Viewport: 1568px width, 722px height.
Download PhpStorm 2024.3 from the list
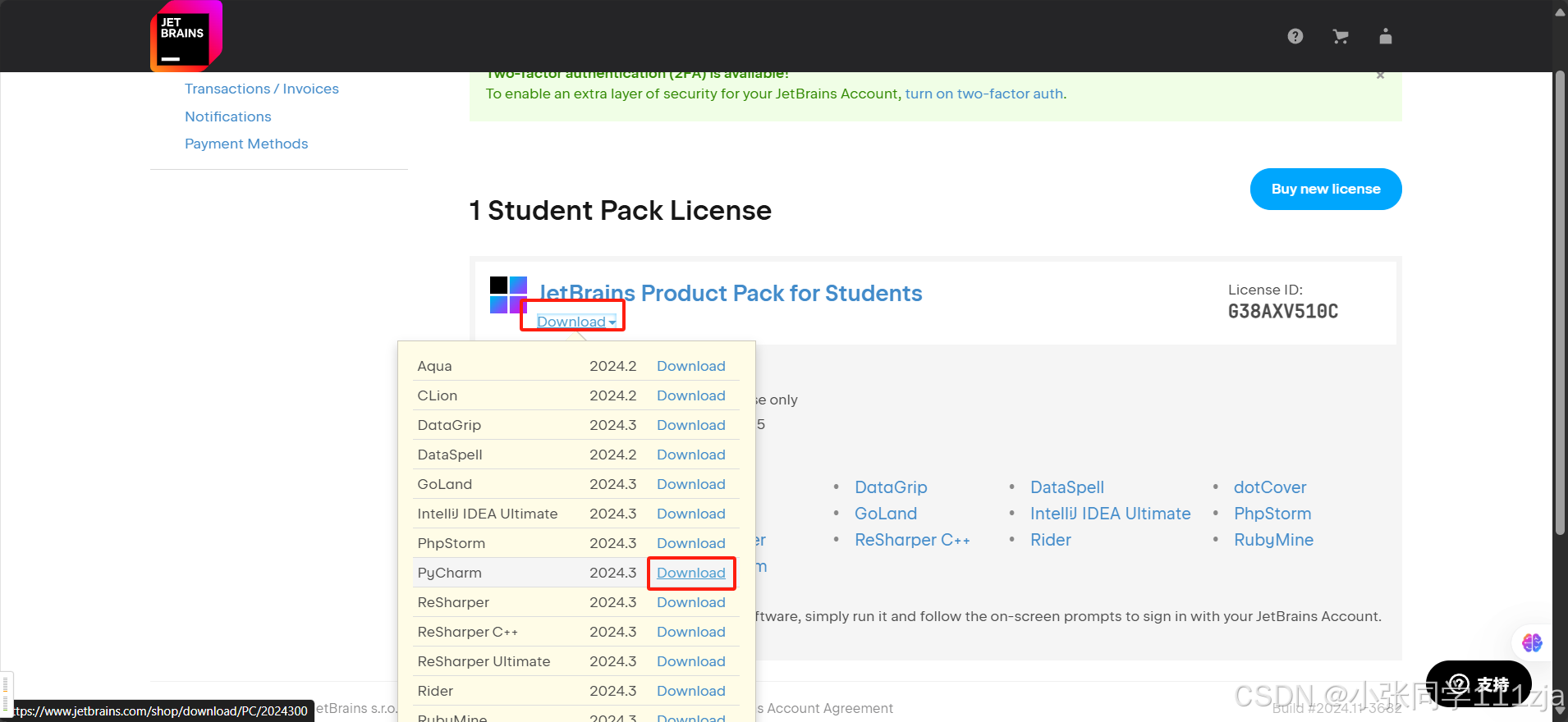[691, 543]
